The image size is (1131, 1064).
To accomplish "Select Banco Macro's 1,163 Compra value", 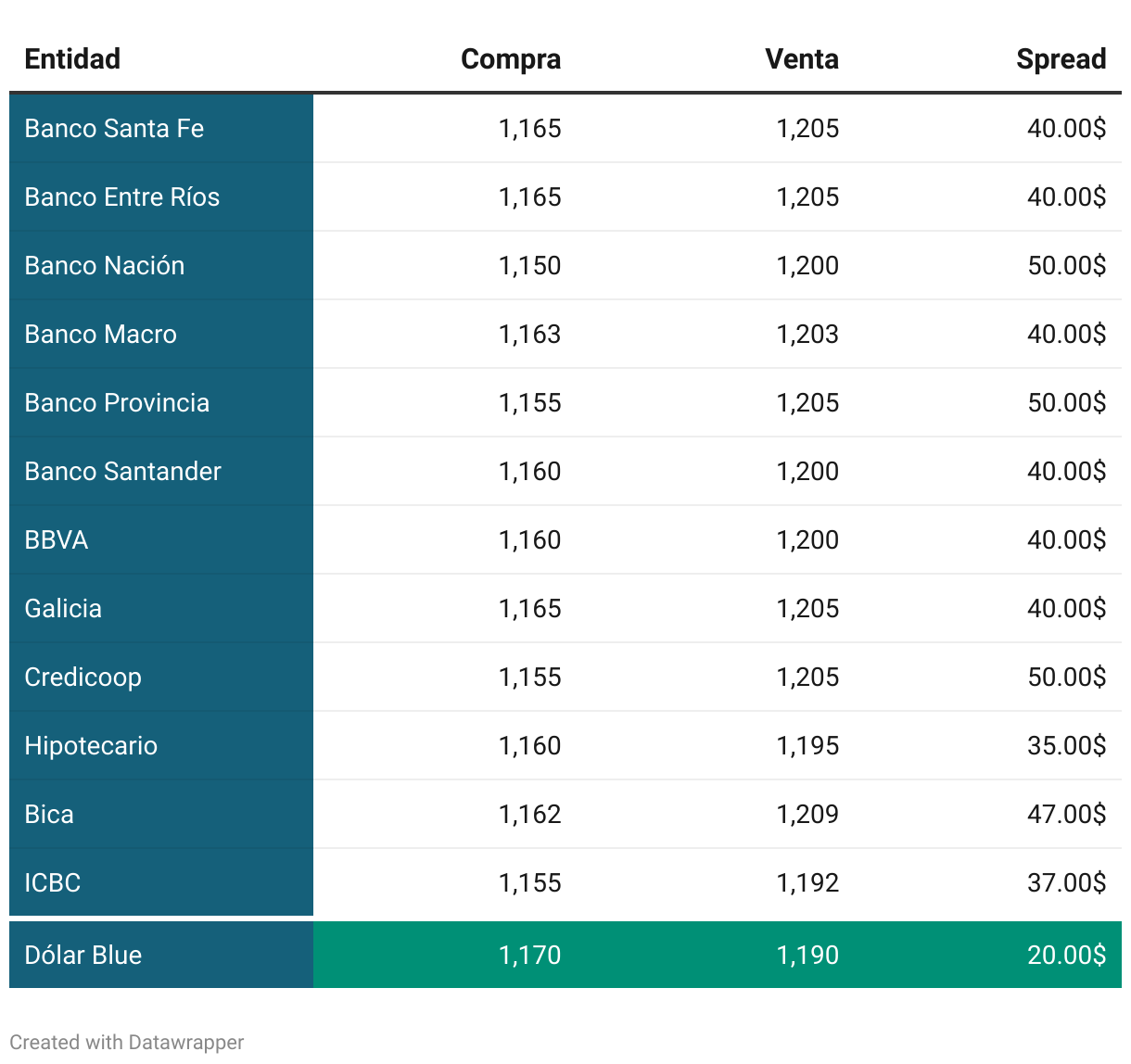I will coord(529,335).
